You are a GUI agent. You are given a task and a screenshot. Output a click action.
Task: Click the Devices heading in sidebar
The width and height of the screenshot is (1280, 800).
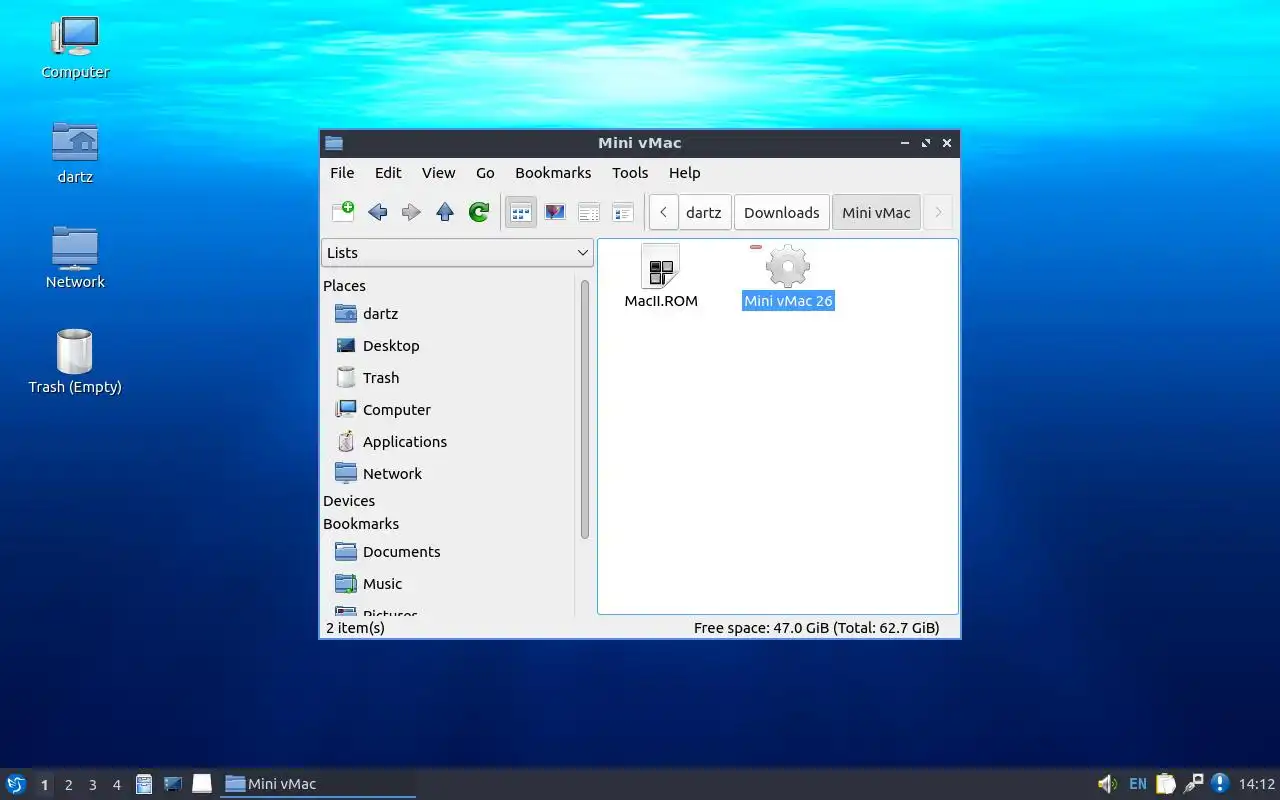tap(349, 501)
